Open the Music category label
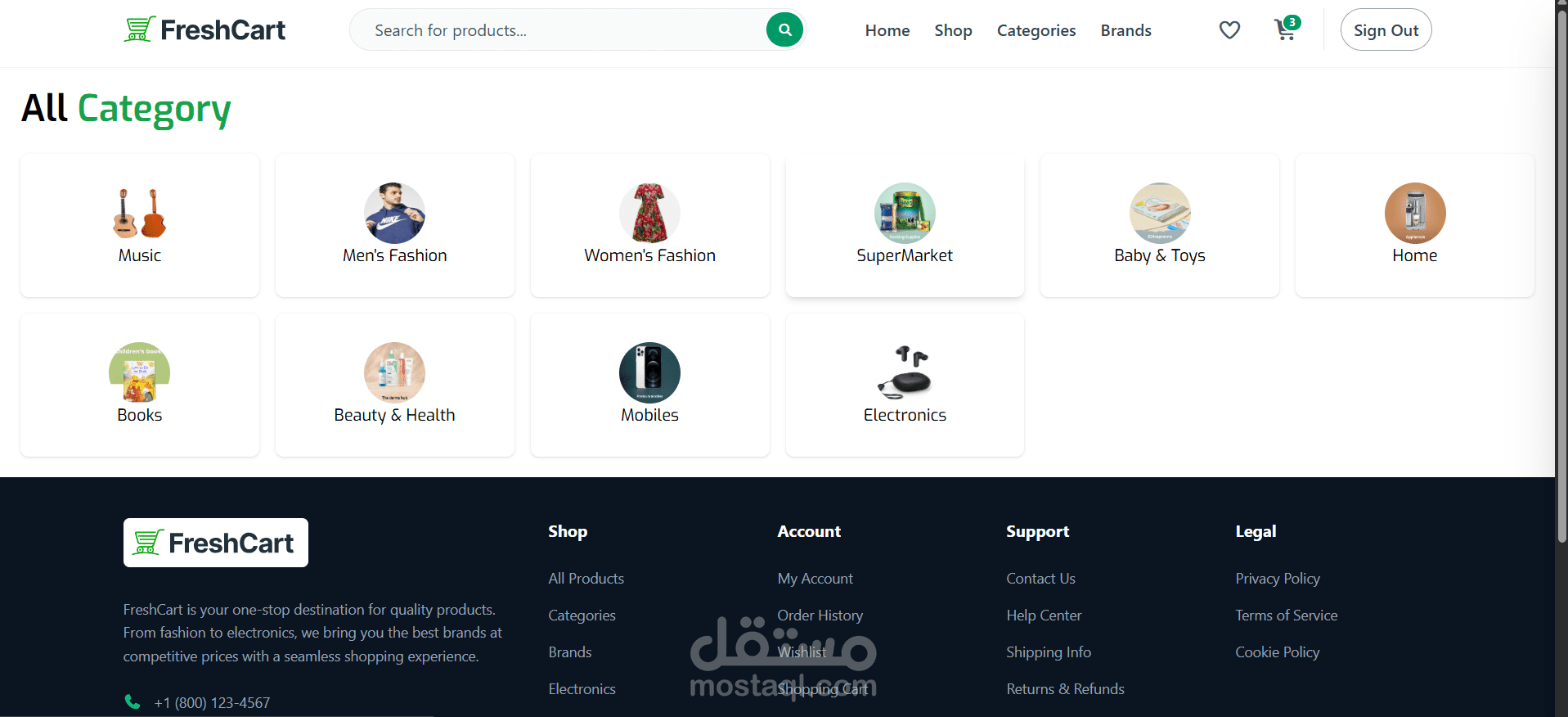The width and height of the screenshot is (1568, 717). [x=140, y=255]
